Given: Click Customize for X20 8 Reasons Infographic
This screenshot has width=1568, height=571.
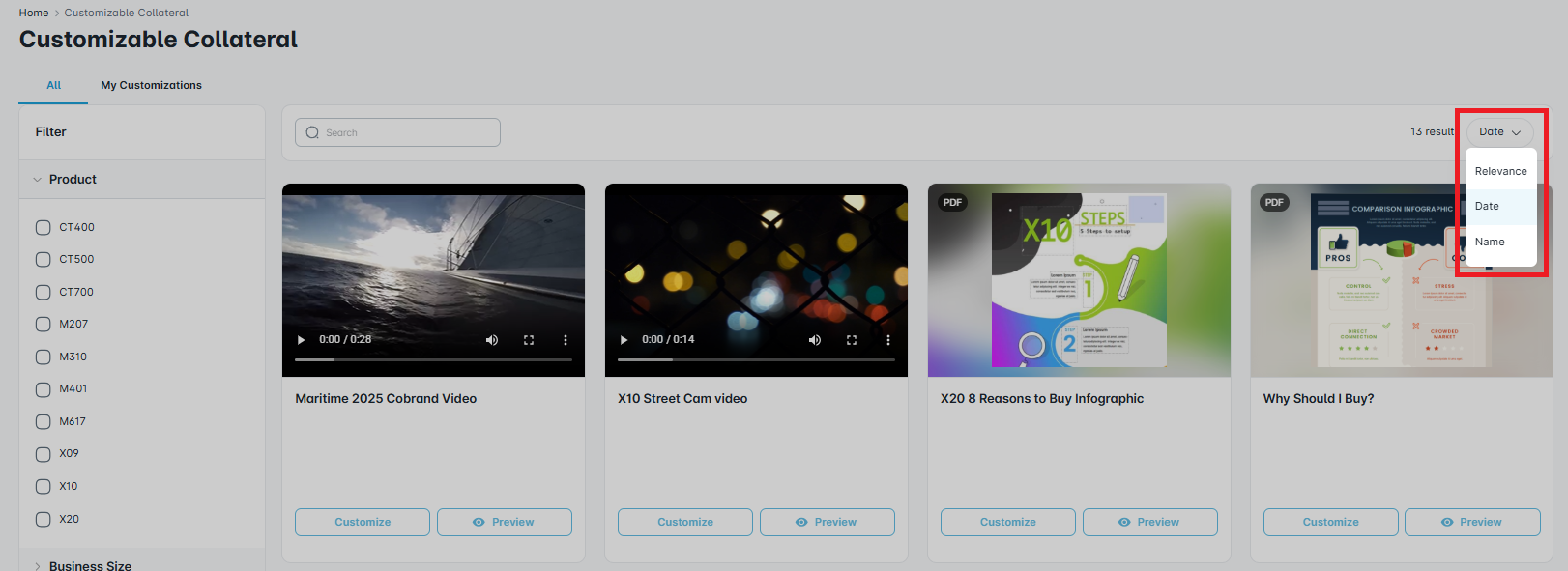Looking at the screenshot, I should point(1007,522).
